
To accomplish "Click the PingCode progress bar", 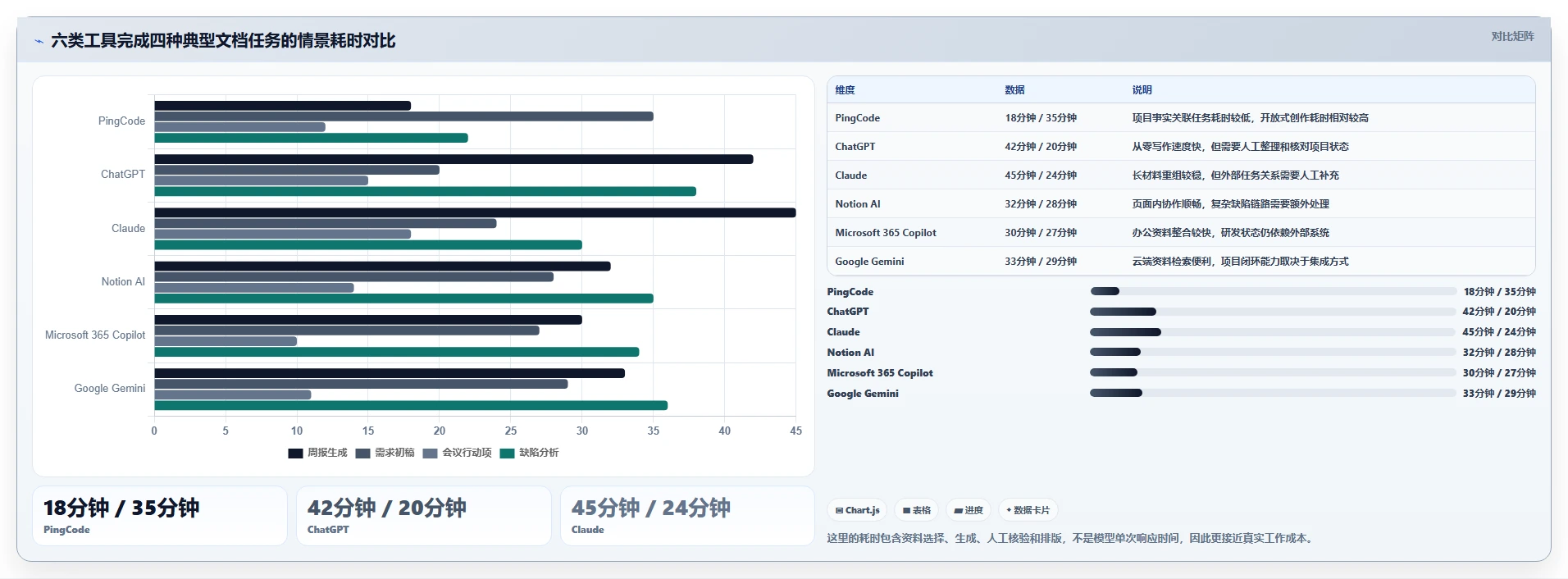I will point(1273,291).
